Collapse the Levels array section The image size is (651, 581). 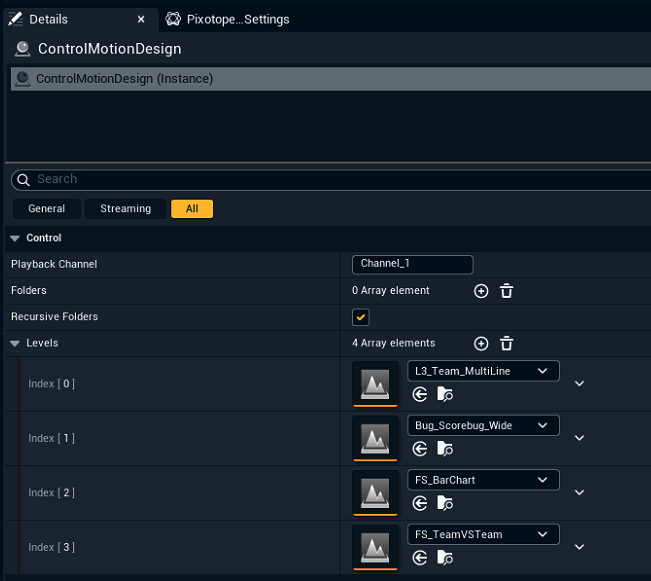click(15, 343)
